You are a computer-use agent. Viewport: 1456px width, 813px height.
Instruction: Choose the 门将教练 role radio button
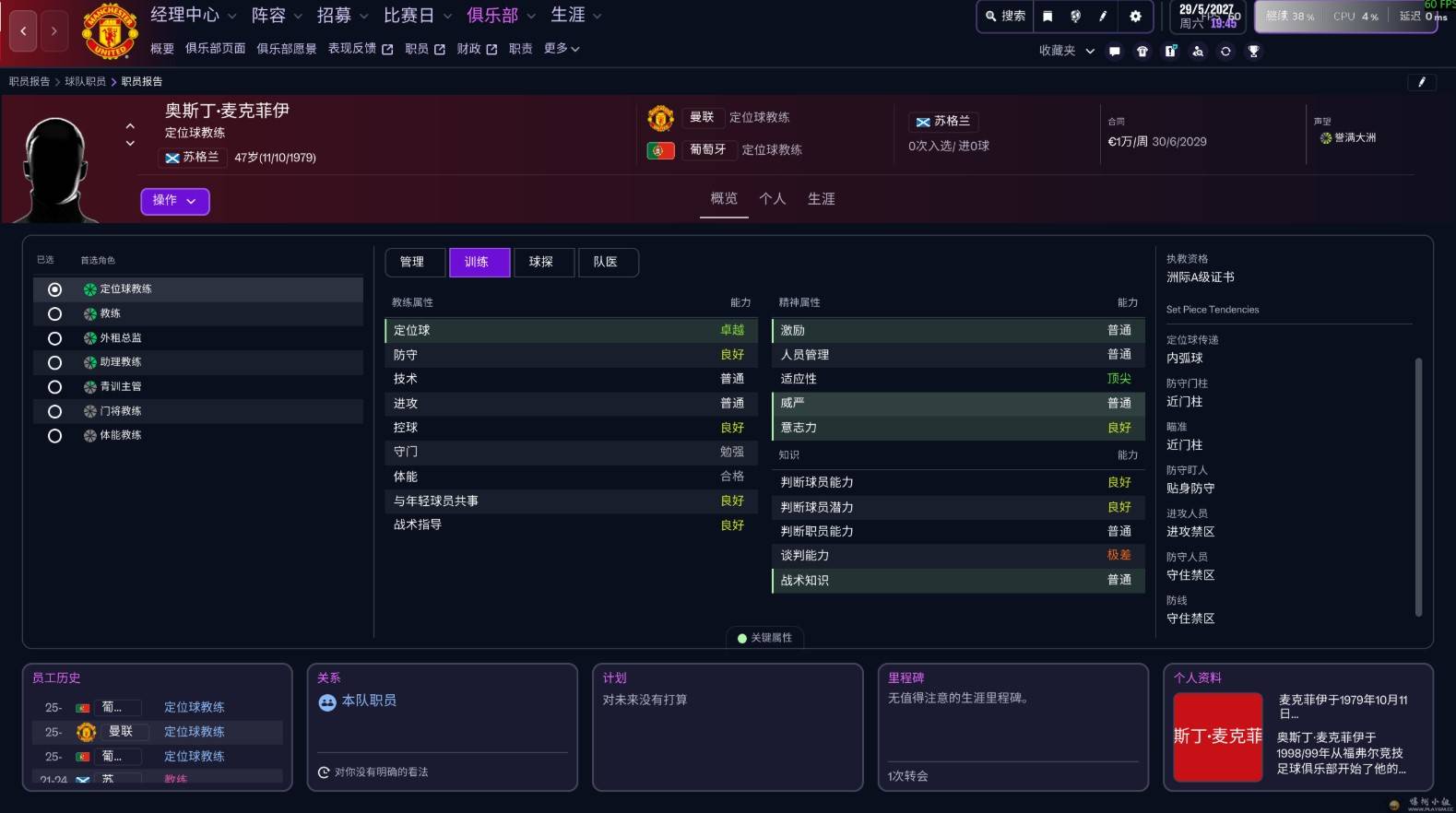(x=55, y=412)
